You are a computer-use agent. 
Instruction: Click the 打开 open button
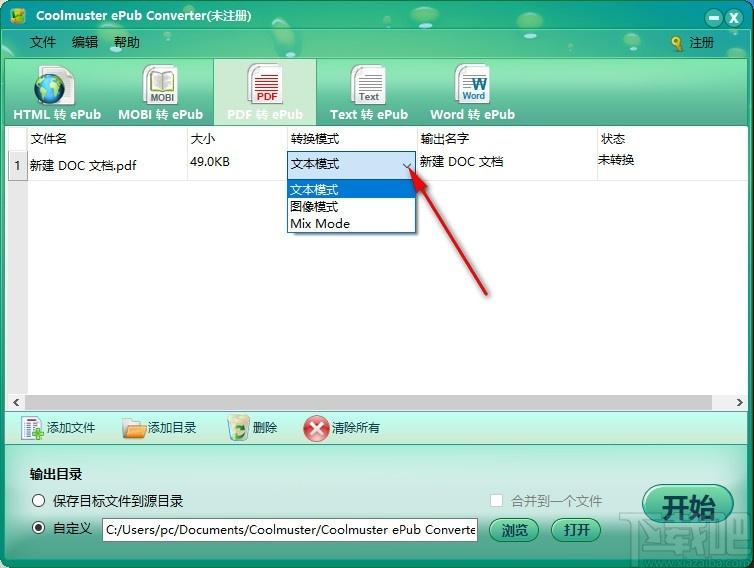(576, 530)
